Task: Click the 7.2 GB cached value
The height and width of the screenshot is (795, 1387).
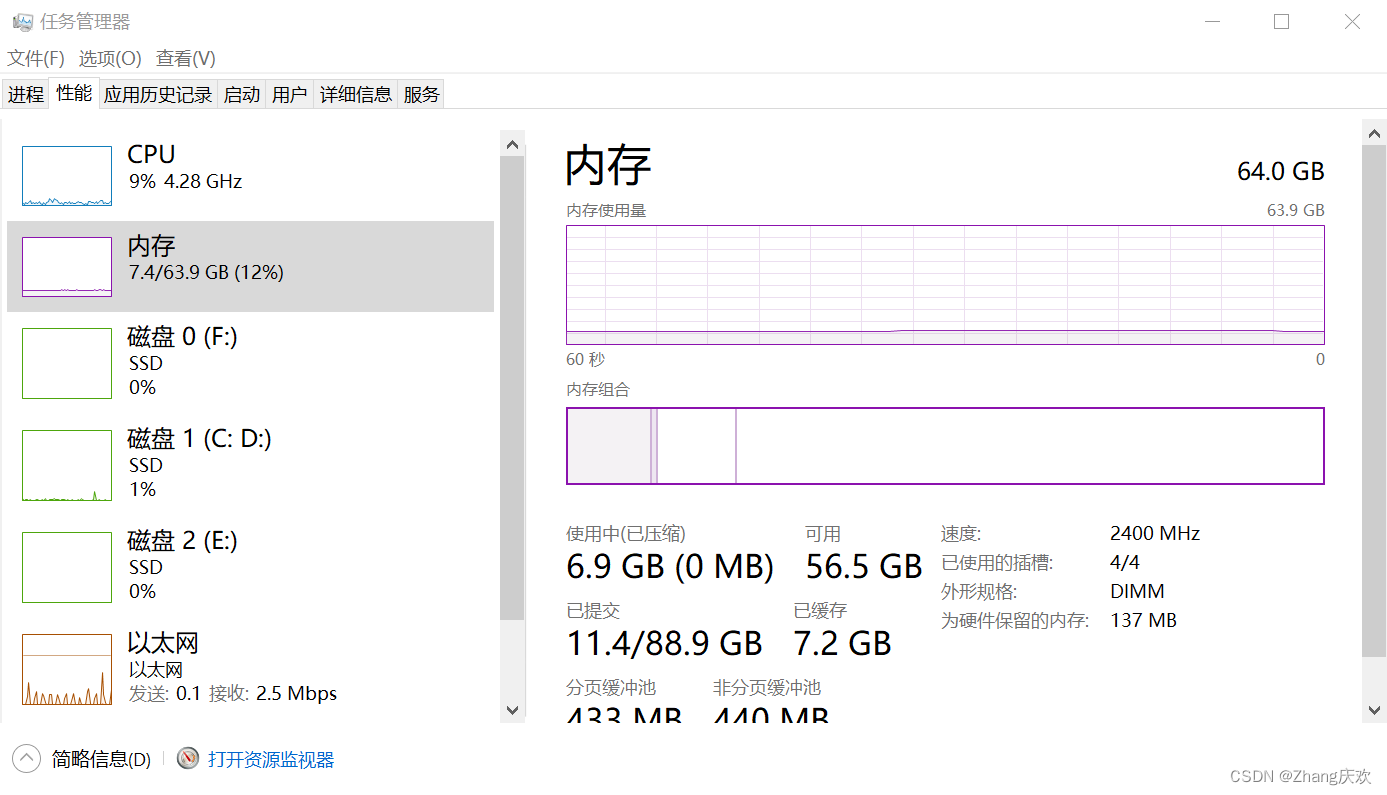Action: pyautogui.click(x=843, y=642)
